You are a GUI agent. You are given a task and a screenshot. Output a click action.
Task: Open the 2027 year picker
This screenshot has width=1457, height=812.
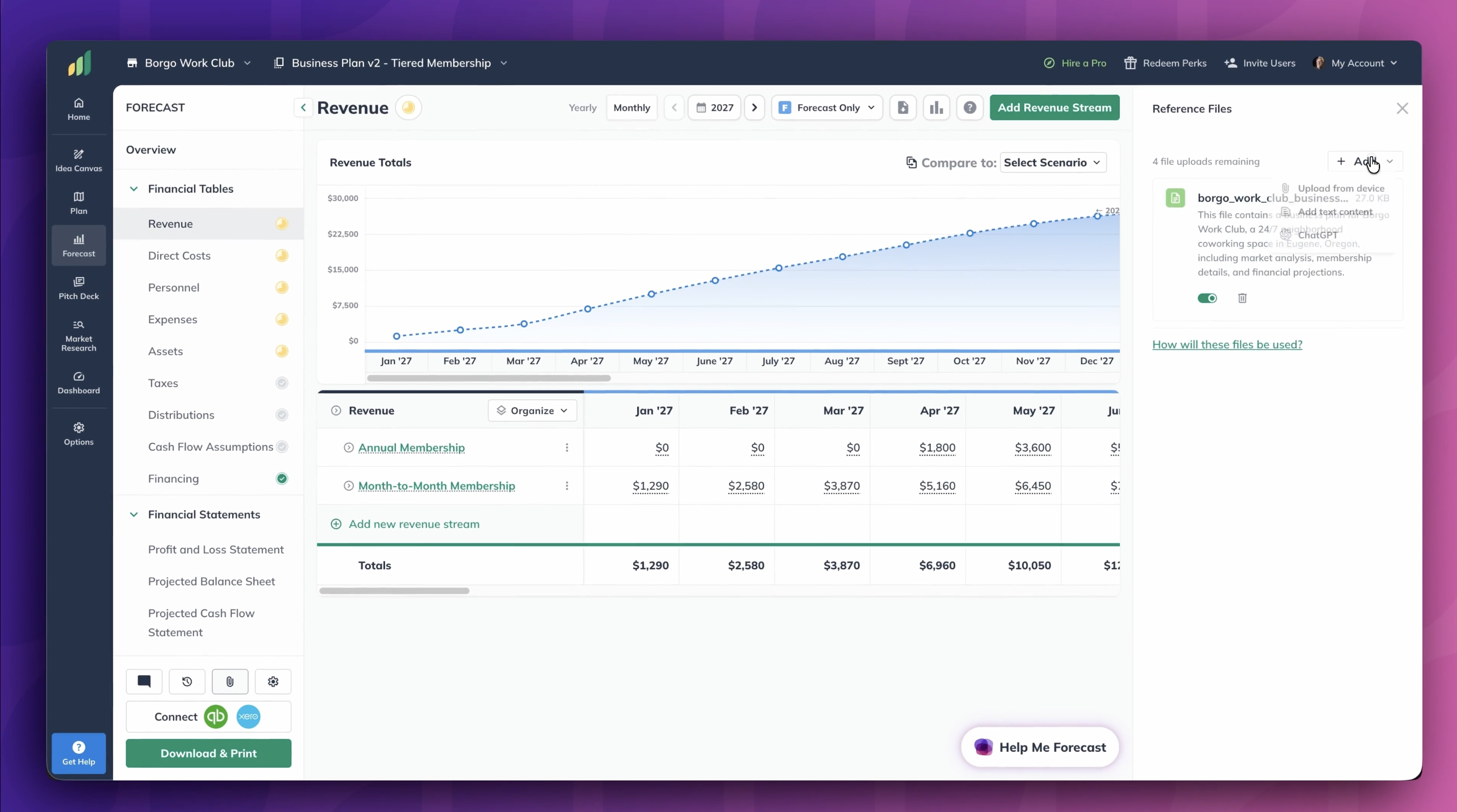click(714, 107)
